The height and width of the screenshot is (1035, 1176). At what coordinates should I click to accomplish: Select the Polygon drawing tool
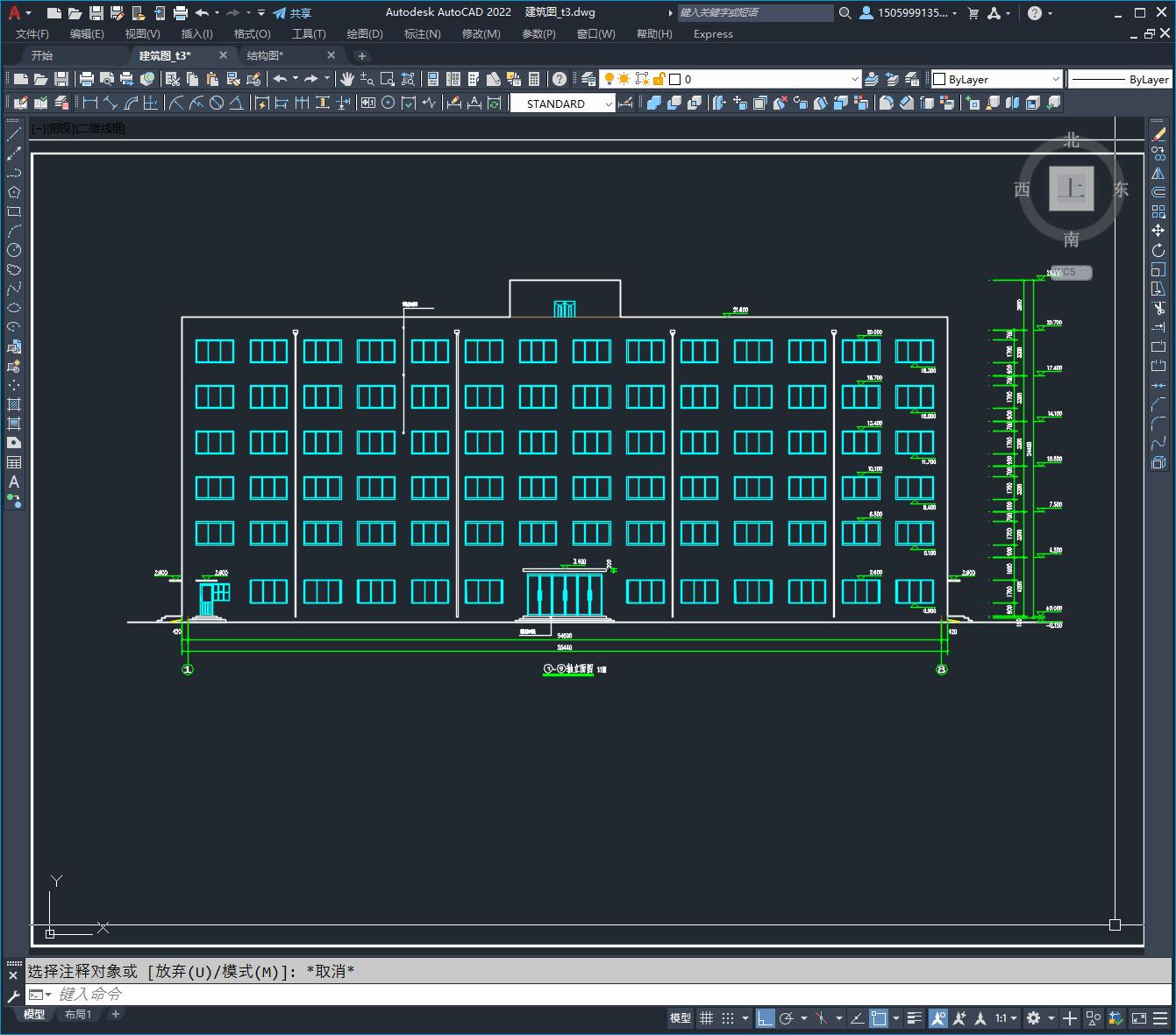[14, 192]
